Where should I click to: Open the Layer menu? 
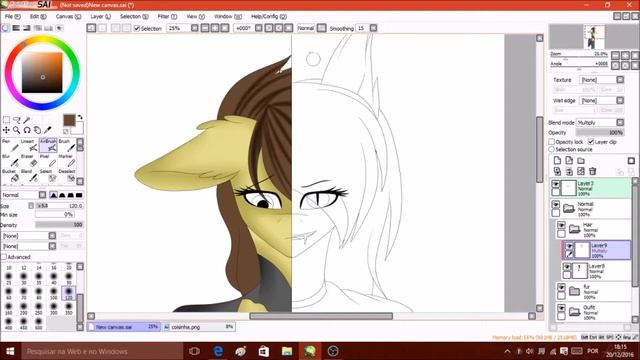coord(100,16)
